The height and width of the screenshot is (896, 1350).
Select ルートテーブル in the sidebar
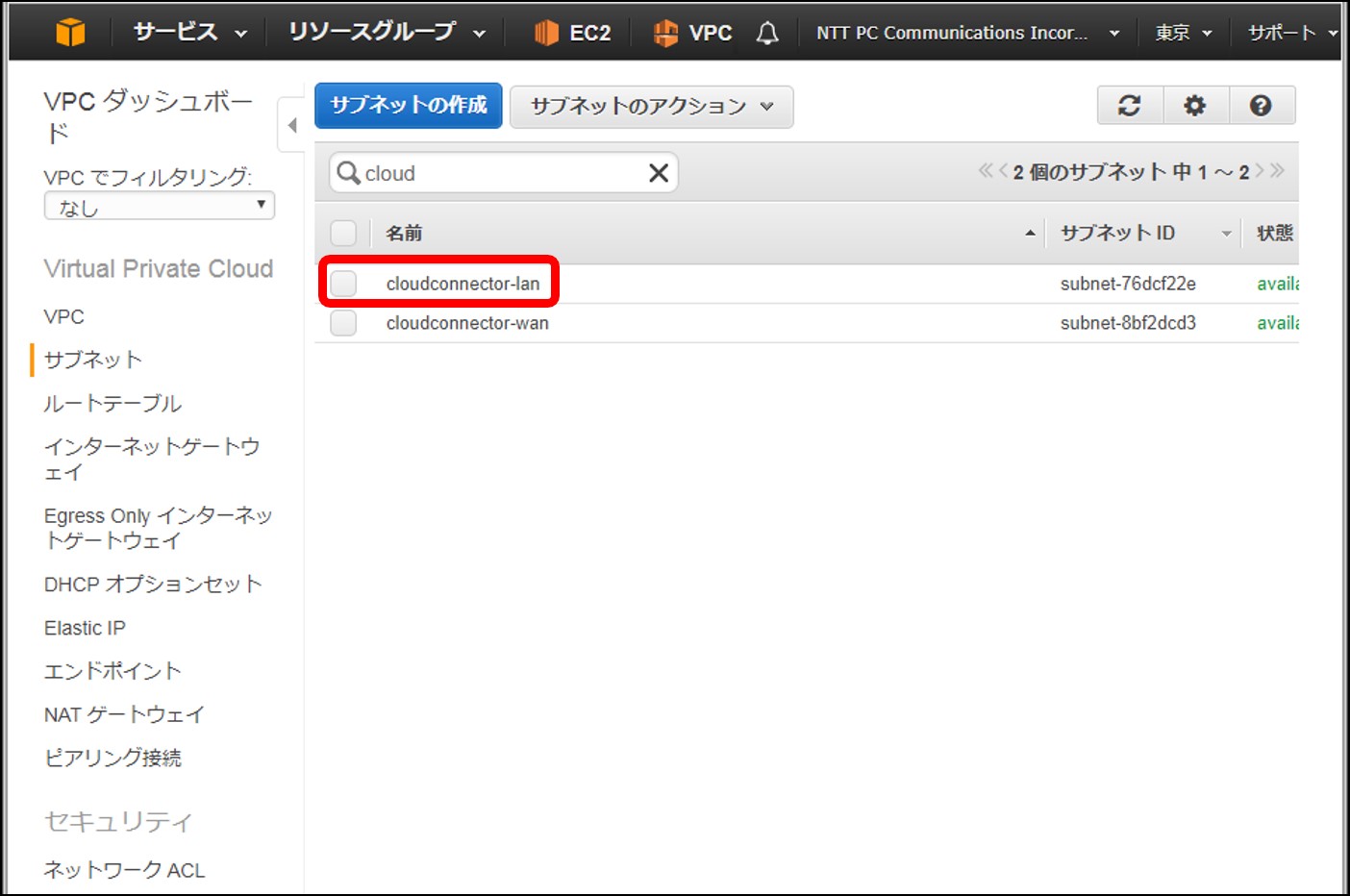pos(112,404)
